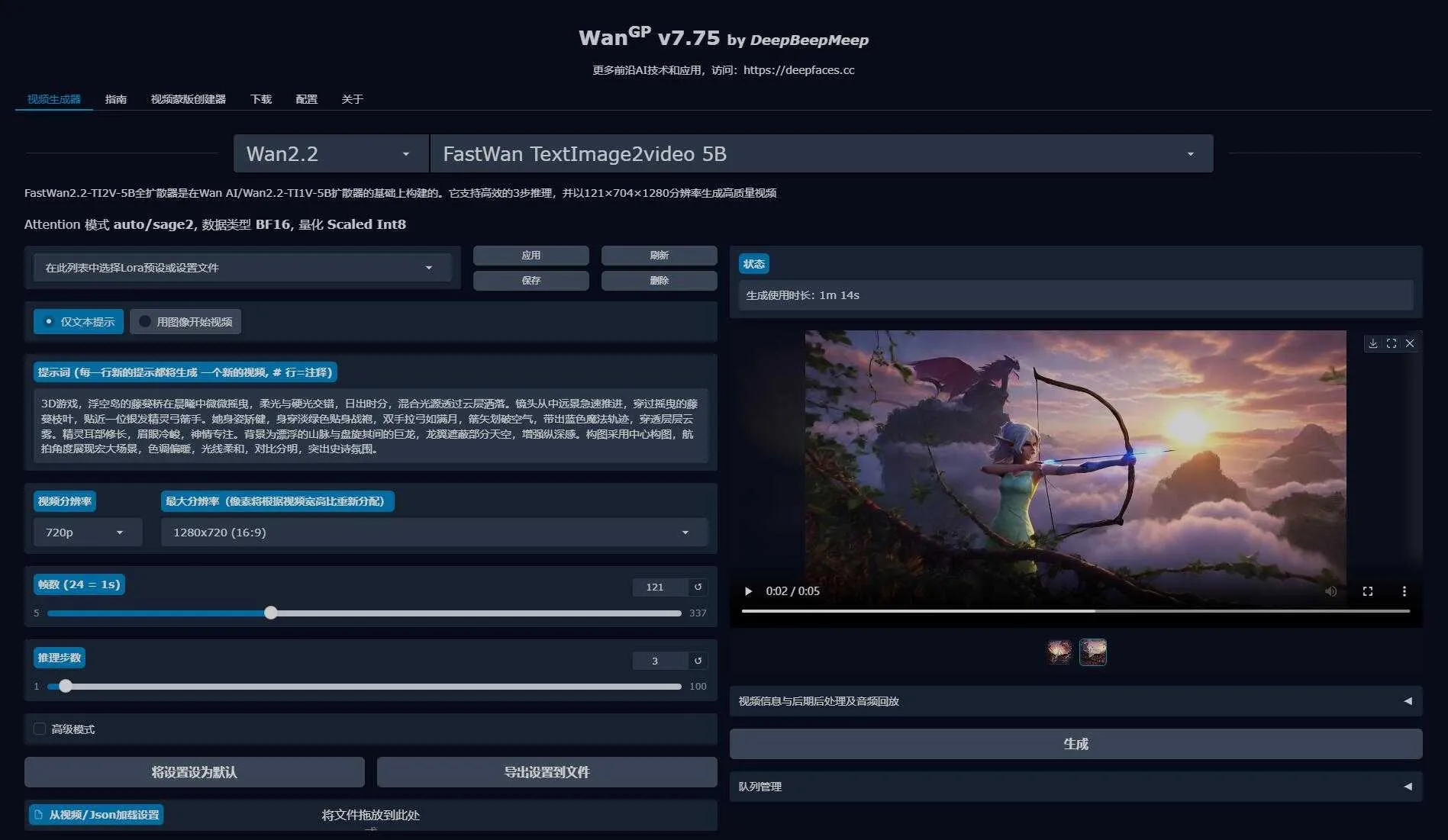Click the 刷新 button
The image size is (1448, 840).
pos(659,255)
